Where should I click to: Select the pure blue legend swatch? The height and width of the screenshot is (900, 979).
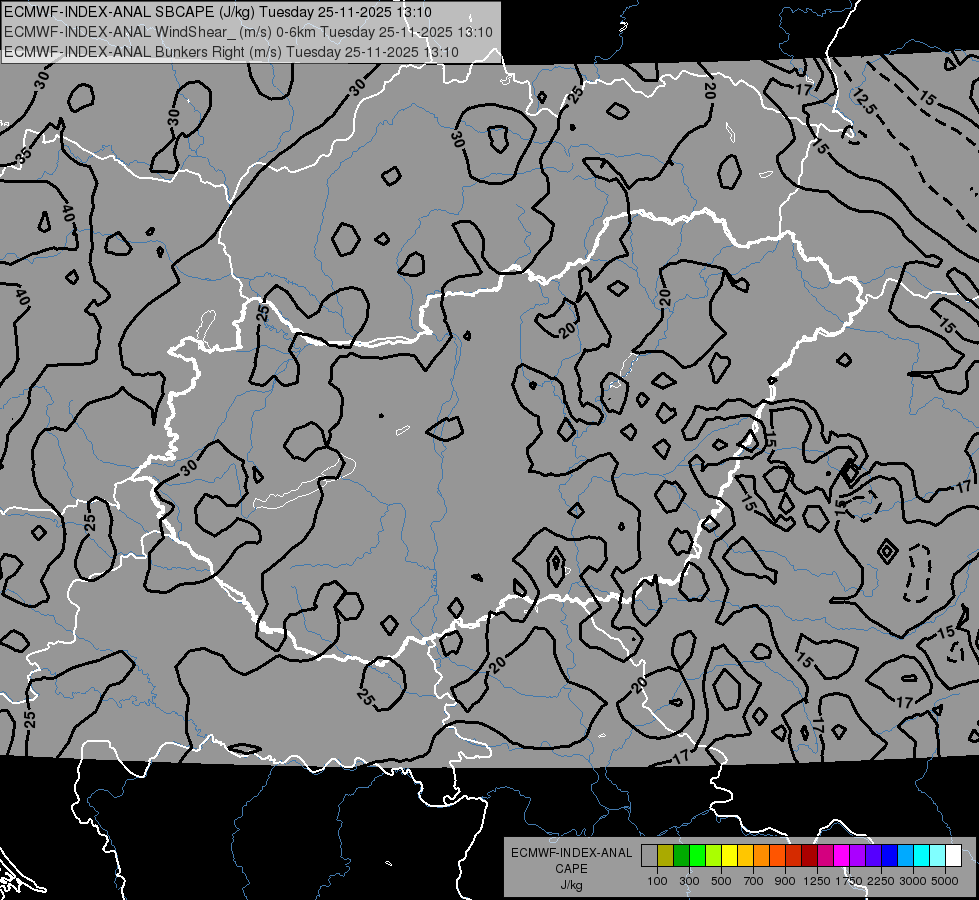click(x=890, y=856)
